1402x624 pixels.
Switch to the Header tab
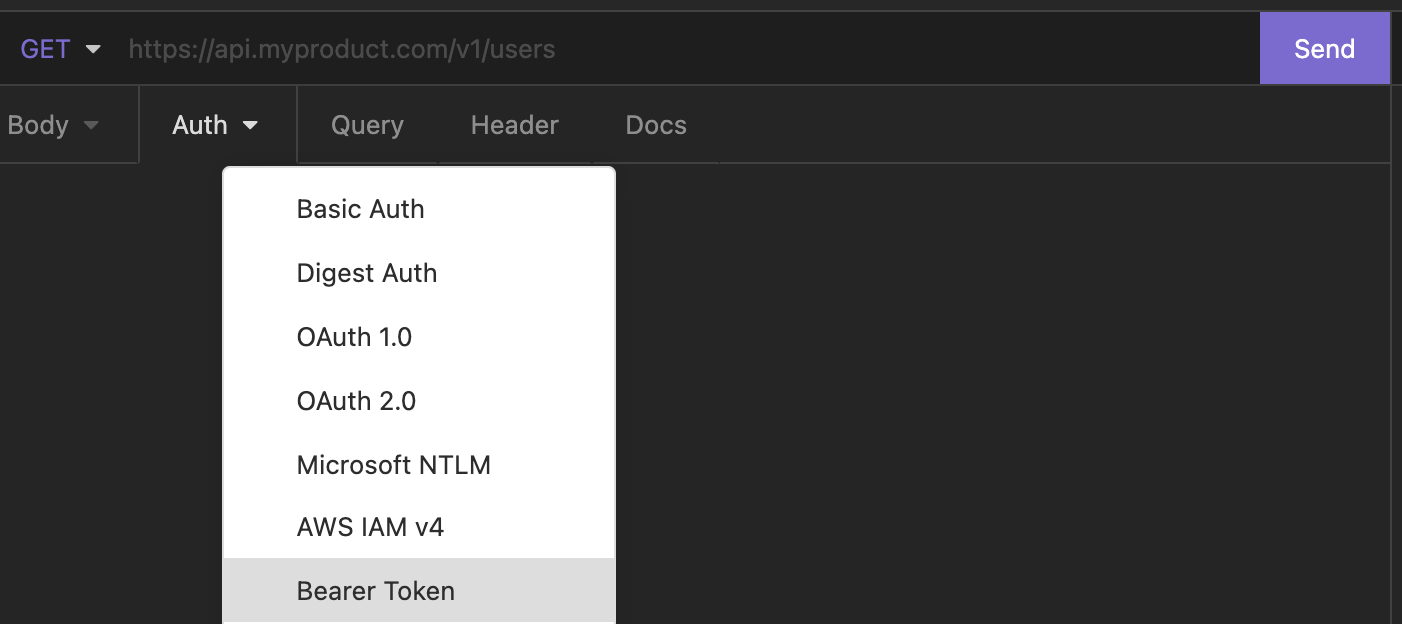(x=514, y=125)
